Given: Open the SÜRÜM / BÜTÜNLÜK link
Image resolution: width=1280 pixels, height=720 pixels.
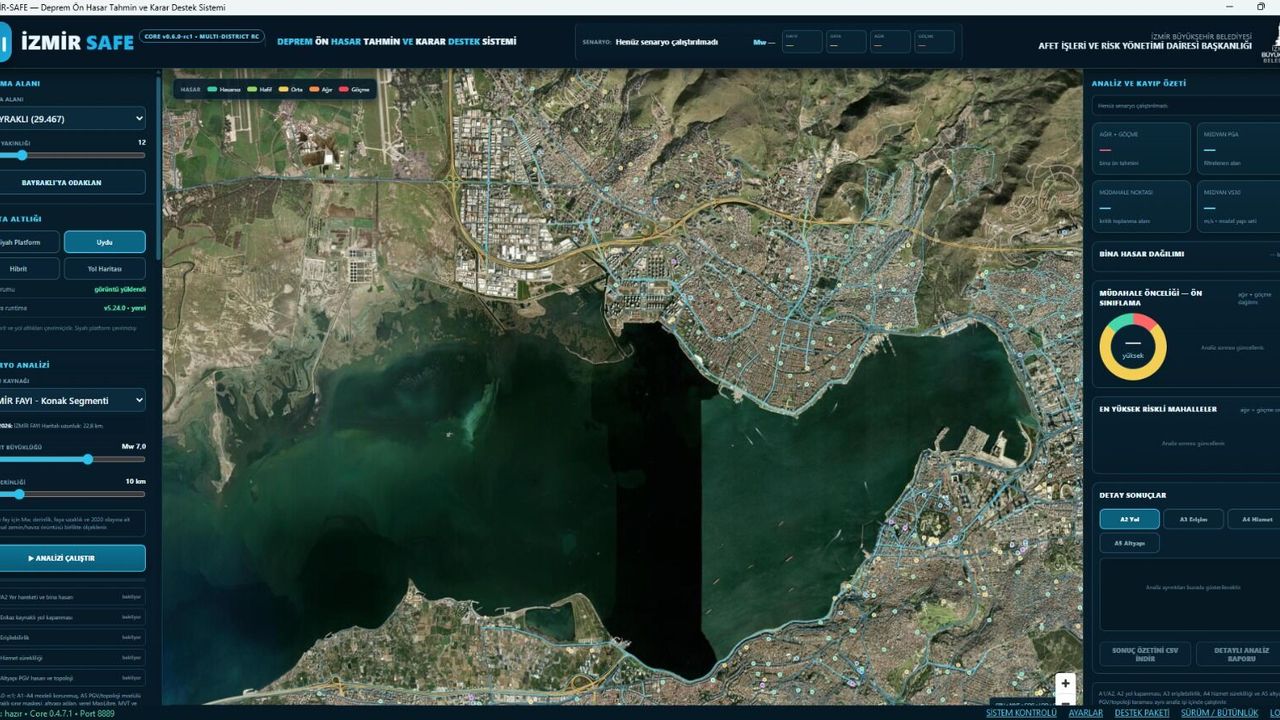Looking at the screenshot, I should click(x=1219, y=713).
